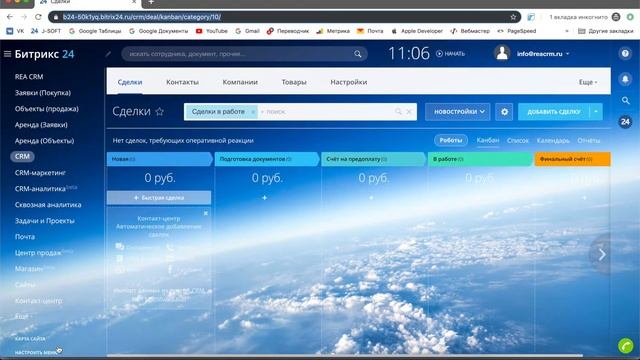Open CRM-маркетинг in the sidebar
Screen dimensions: 640x360
pyautogui.click(x=40, y=173)
